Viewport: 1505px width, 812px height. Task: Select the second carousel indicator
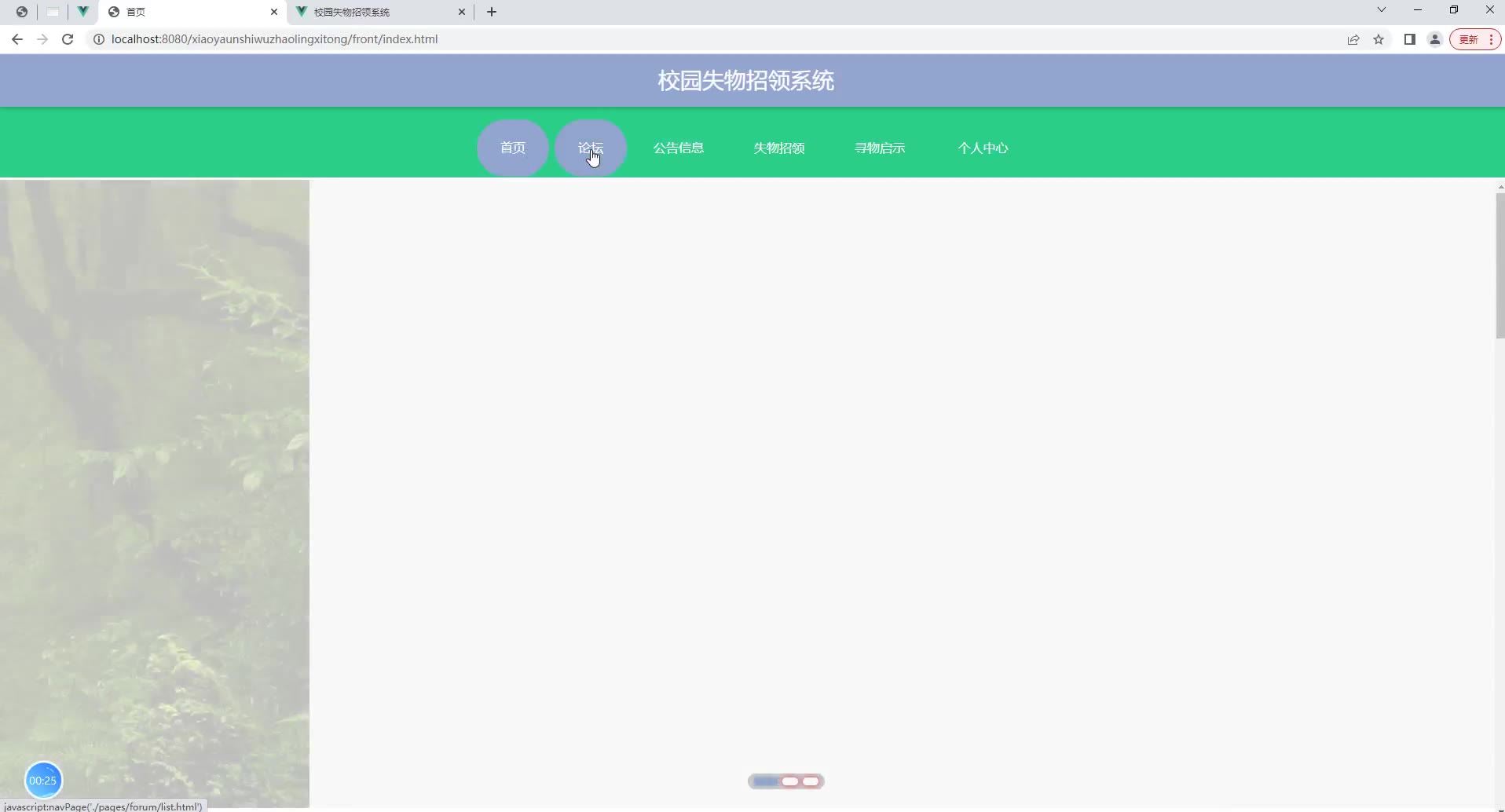click(x=790, y=781)
